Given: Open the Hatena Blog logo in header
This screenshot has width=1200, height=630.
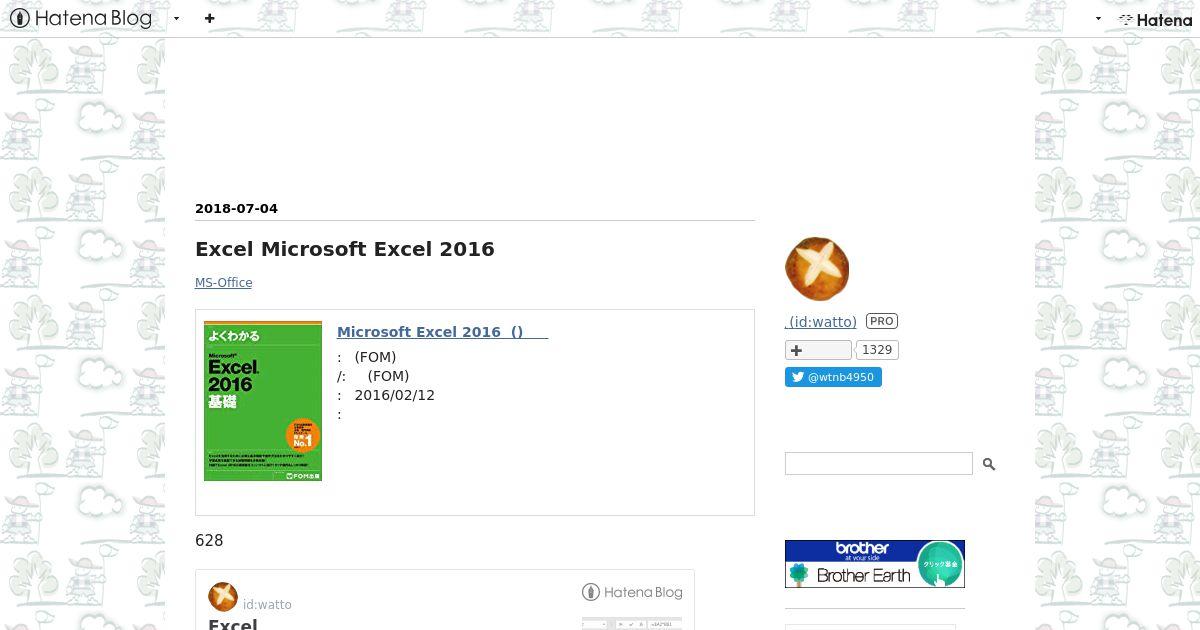Looking at the screenshot, I should click(81, 18).
